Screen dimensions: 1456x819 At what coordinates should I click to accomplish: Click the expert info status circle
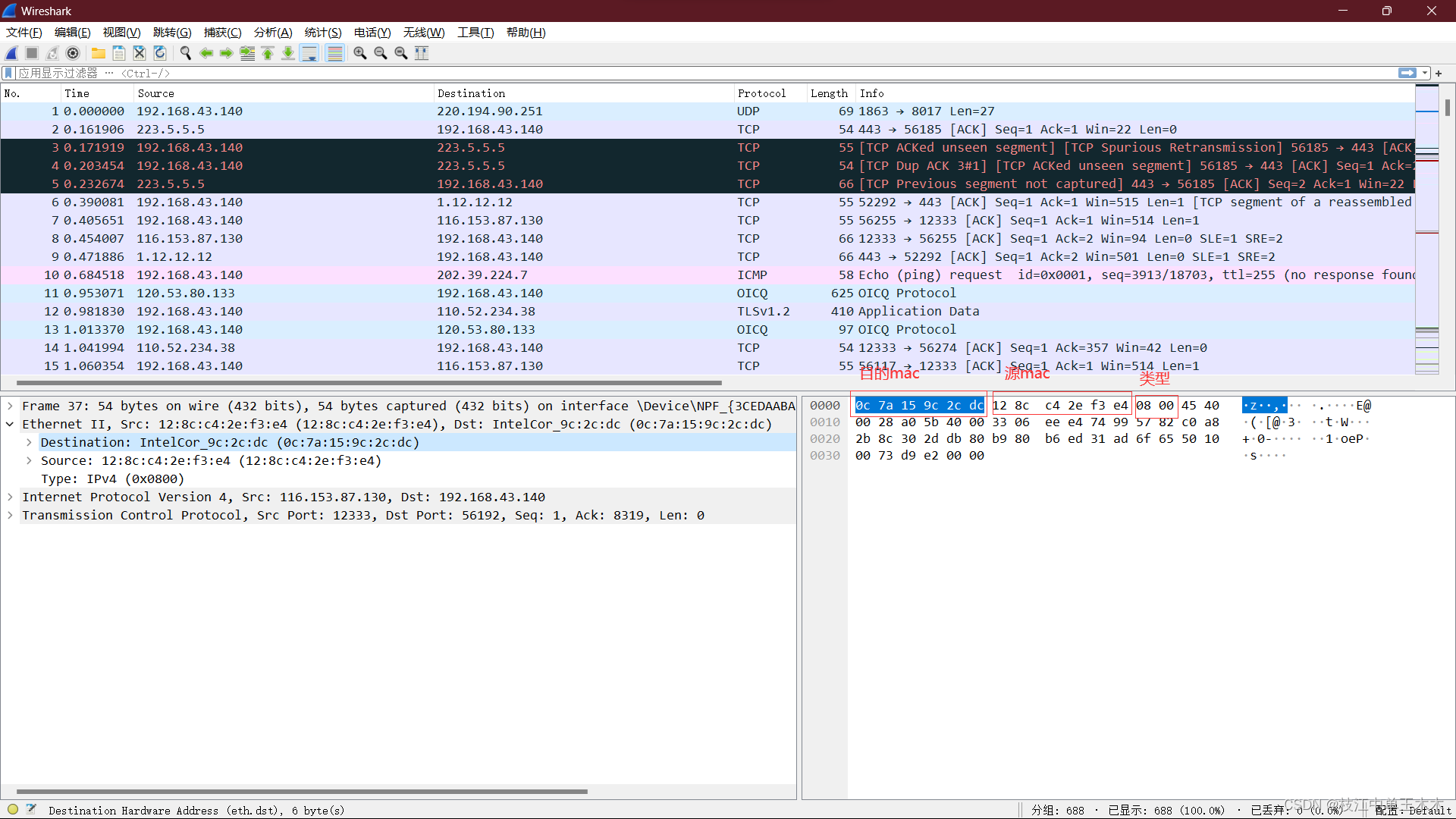[13, 809]
